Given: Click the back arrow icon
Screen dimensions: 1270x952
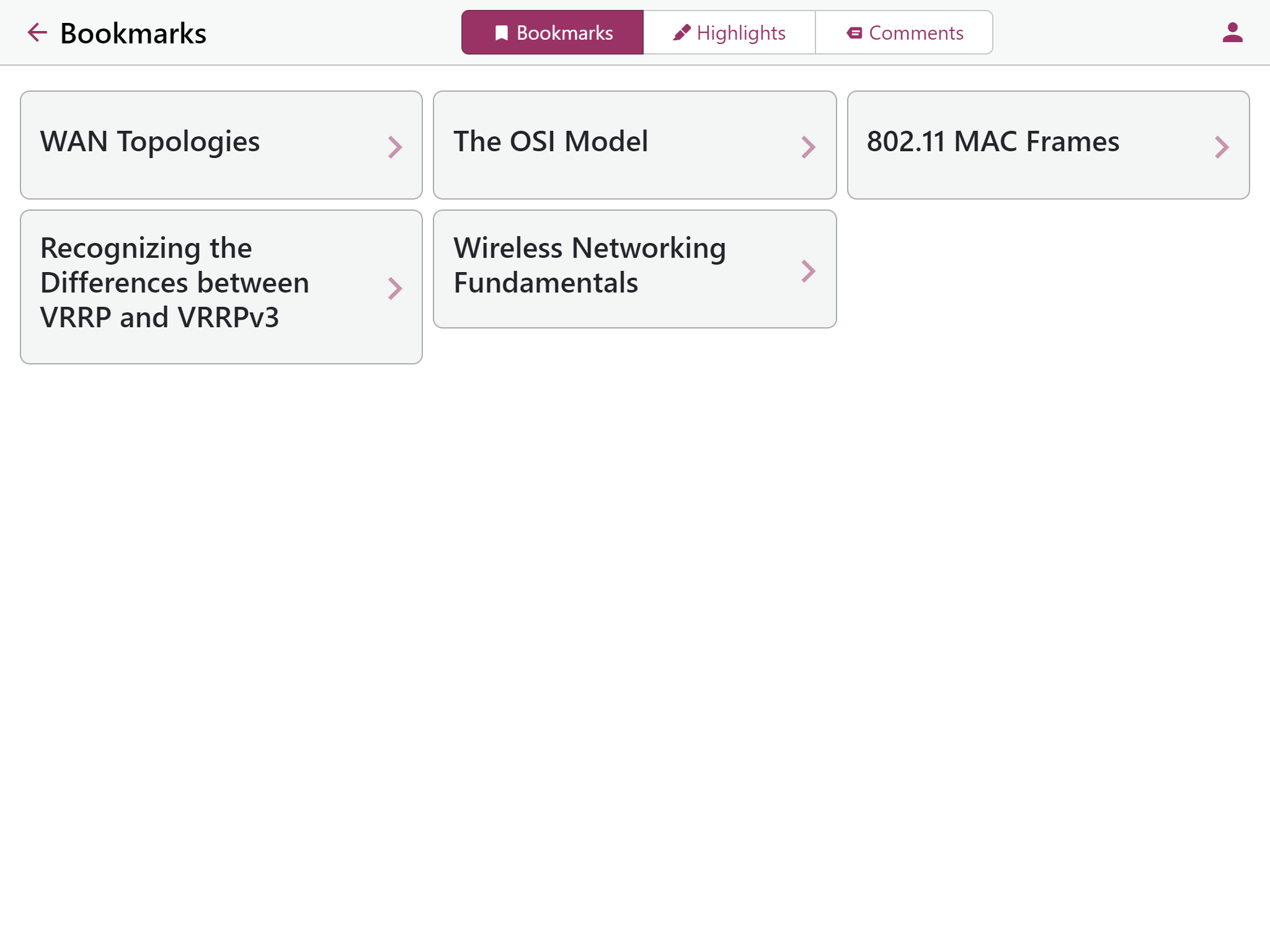Looking at the screenshot, I should point(37,33).
